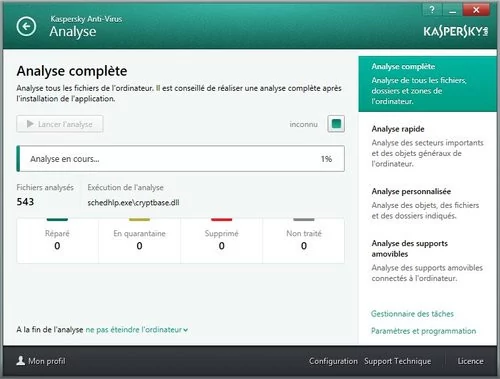Click the 1% progress value
Screen dimensions: 500x379
pyautogui.click(x=326, y=159)
